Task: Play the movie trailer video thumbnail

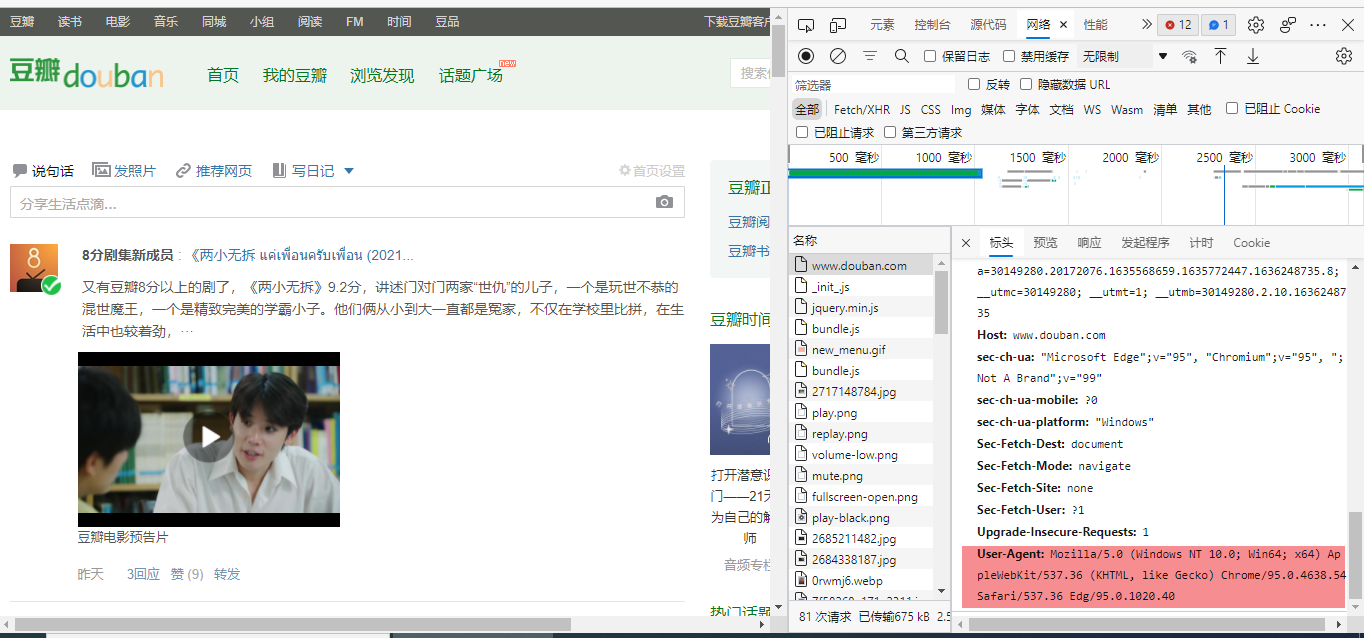Action: [x=209, y=438]
